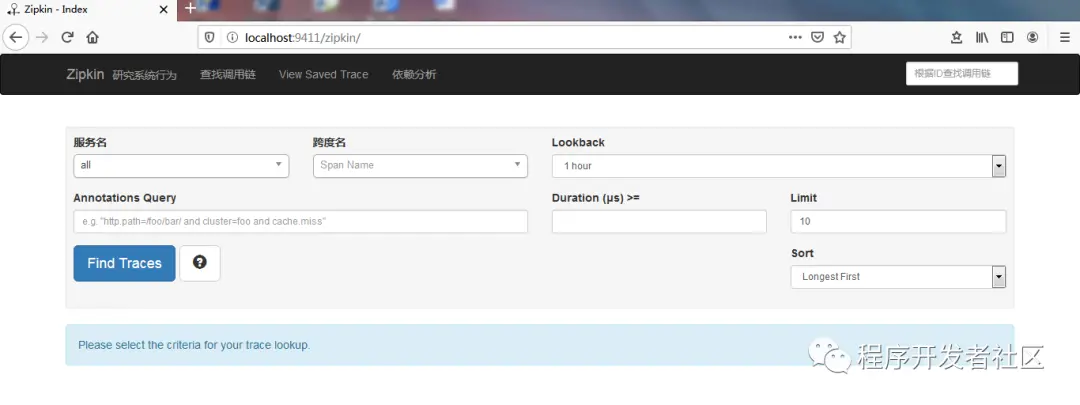Toggle the sidebar view icon
The image size is (1080, 405).
(x=1007, y=37)
